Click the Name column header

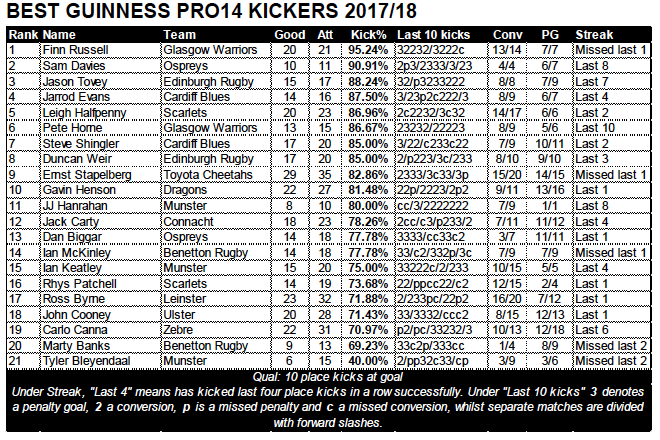click(x=59, y=35)
